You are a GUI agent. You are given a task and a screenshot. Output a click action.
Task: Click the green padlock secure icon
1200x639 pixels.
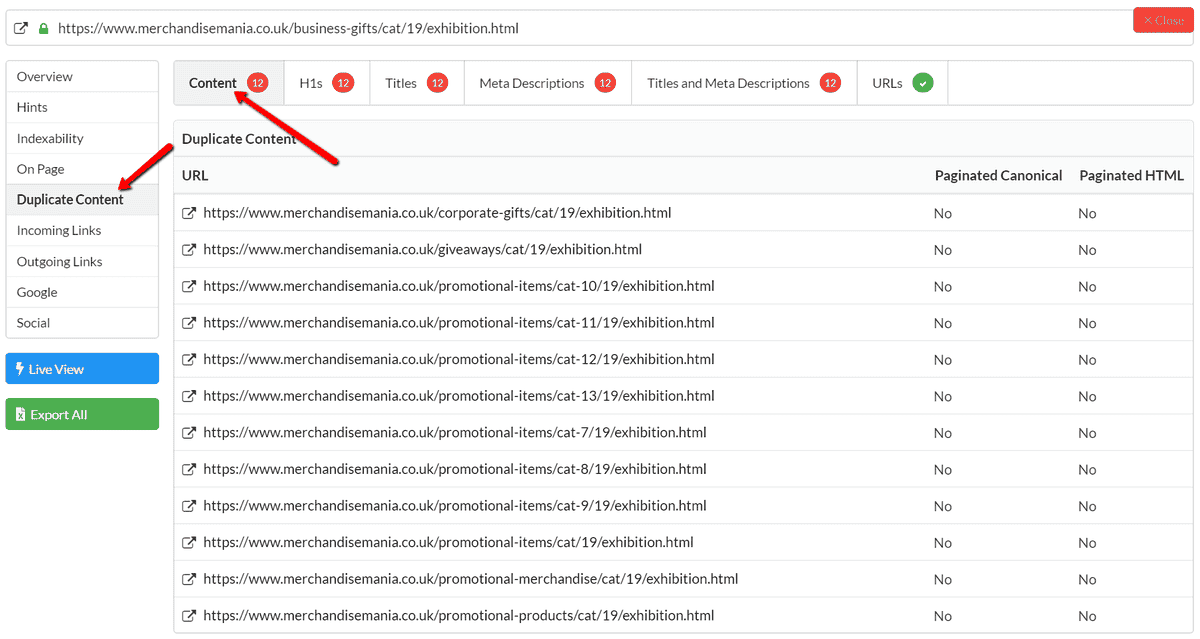pos(43,28)
